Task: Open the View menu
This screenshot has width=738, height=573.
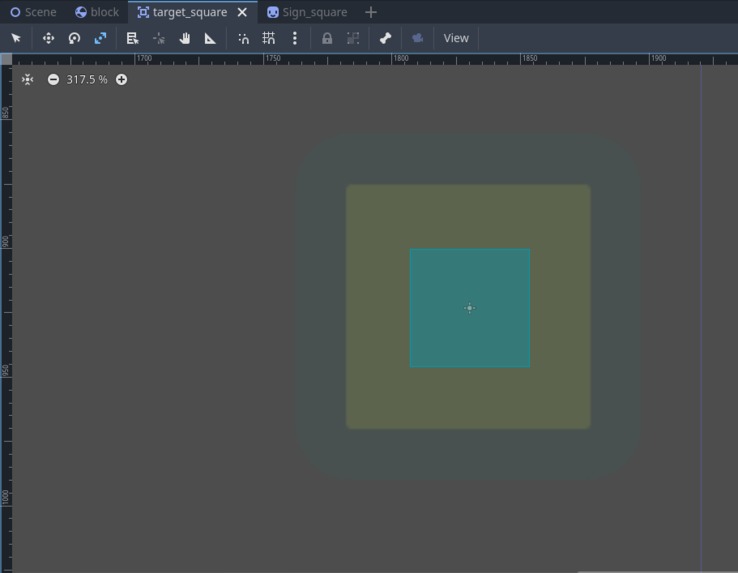Action: coord(456,38)
